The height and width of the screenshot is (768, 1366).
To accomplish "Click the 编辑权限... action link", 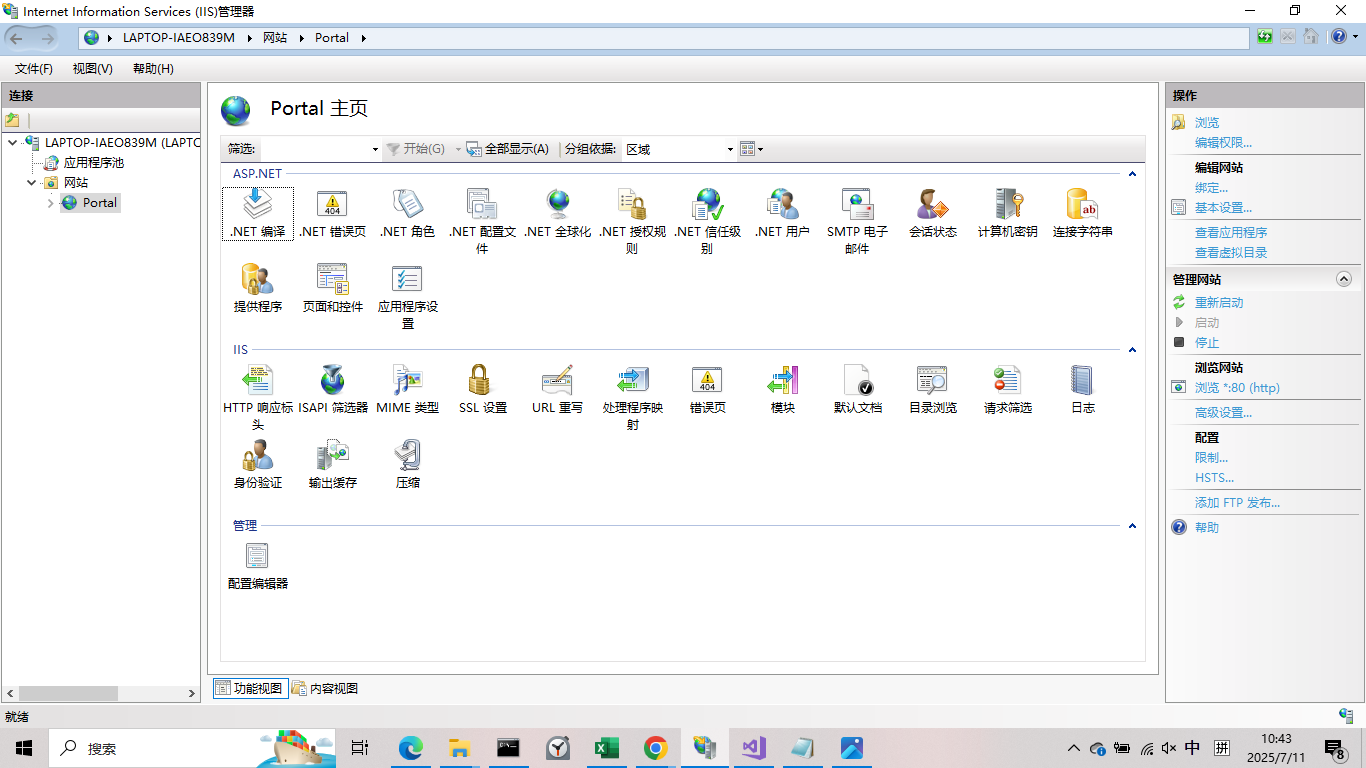I will point(1223,143).
